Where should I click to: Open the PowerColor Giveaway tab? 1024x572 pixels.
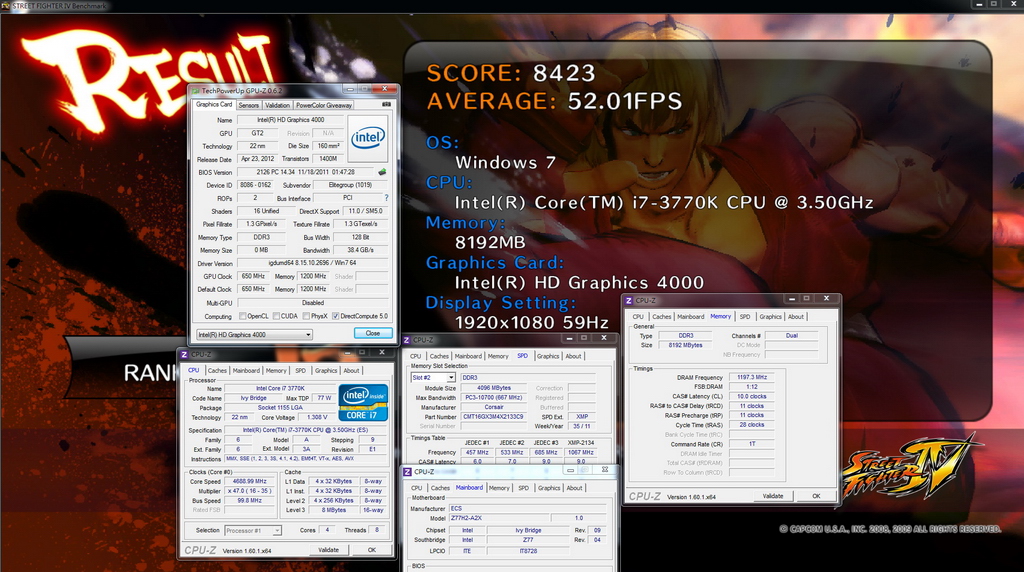coord(324,105)
